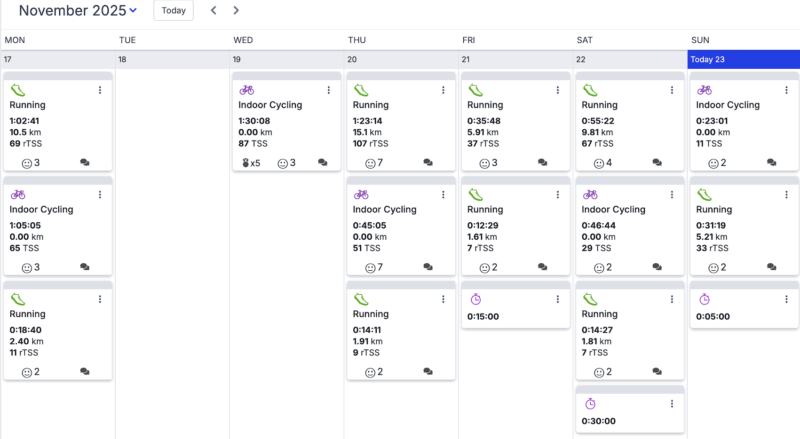The image size is (800, 439).
Task: Click feel smiley on Thursday's 15.1 km run
Action: (x=374, y=162)
